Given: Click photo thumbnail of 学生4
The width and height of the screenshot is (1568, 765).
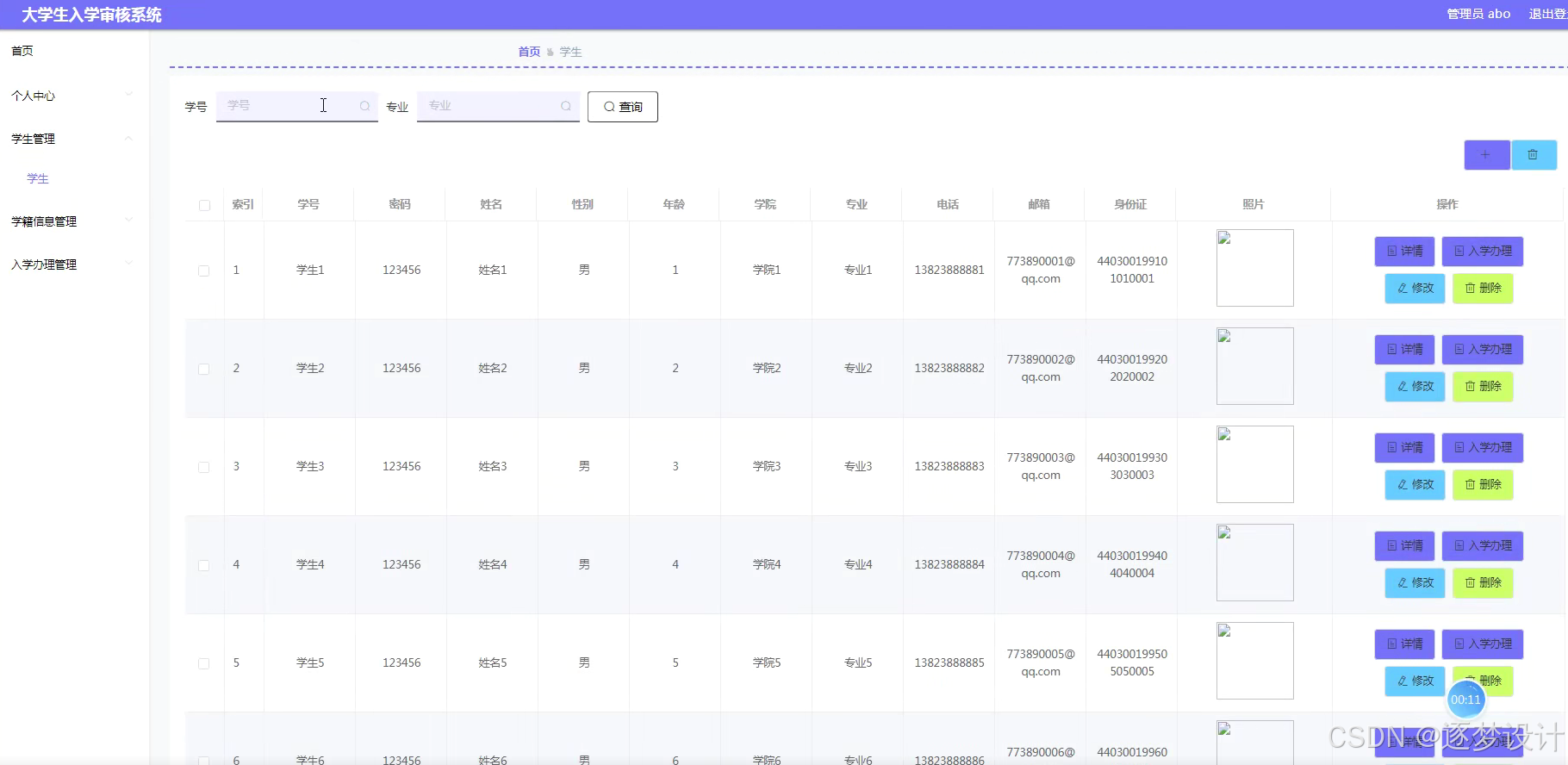Looking at the screenshot, I should coord(1254,563).
